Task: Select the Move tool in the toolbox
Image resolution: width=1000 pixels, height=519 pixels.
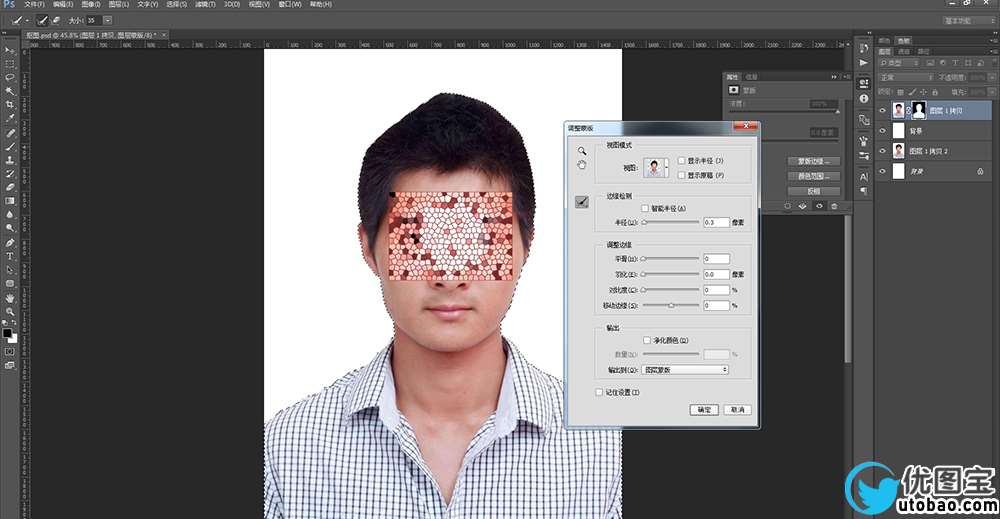Action: tap(10, 50)
